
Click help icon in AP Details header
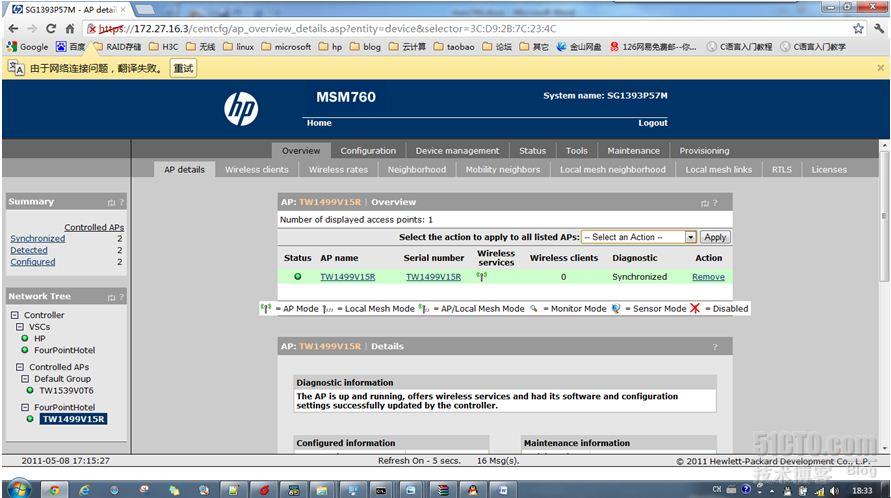(x=715, y=347)
